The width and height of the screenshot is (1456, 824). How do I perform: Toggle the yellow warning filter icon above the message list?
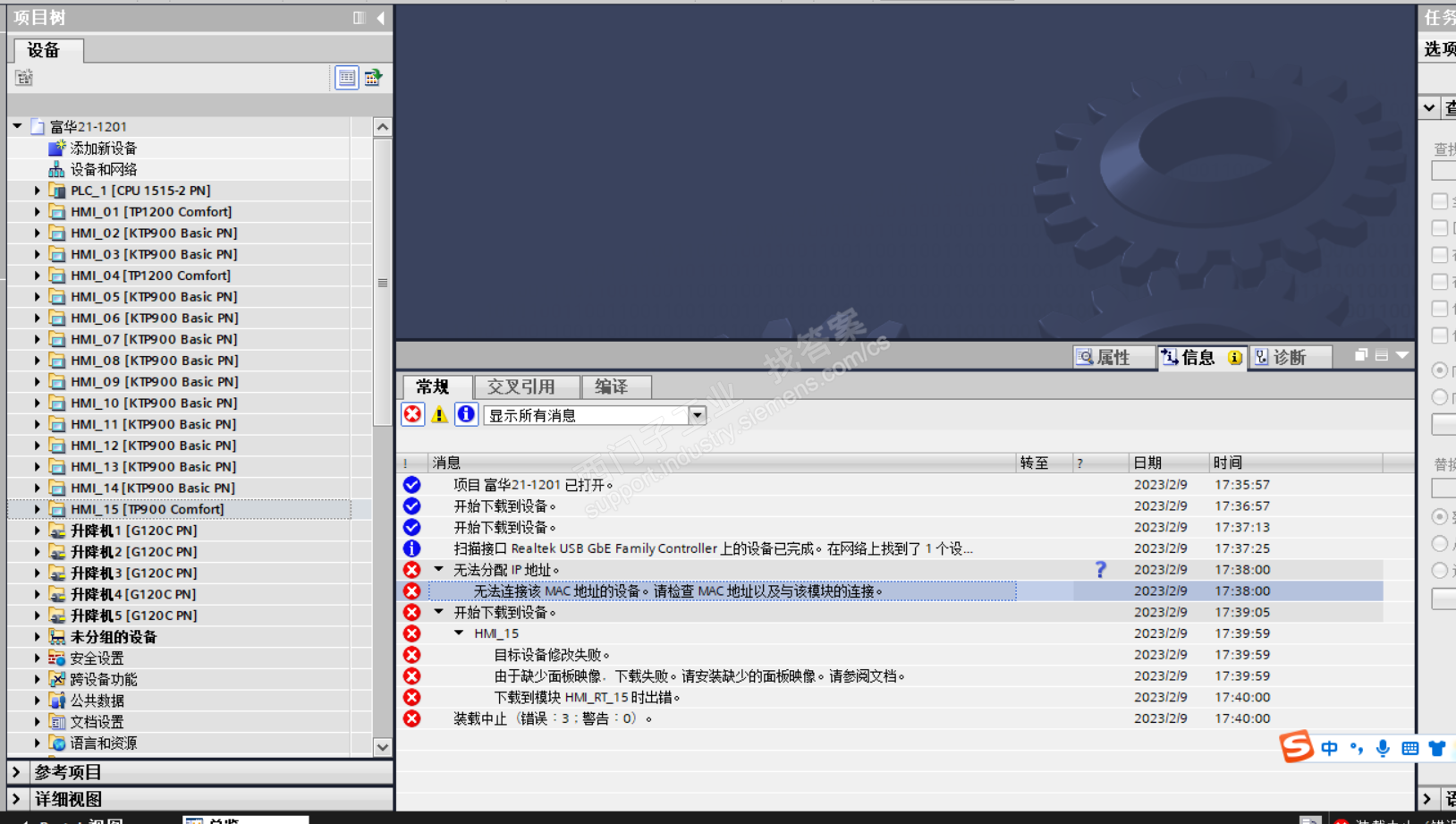pos(439,414)
